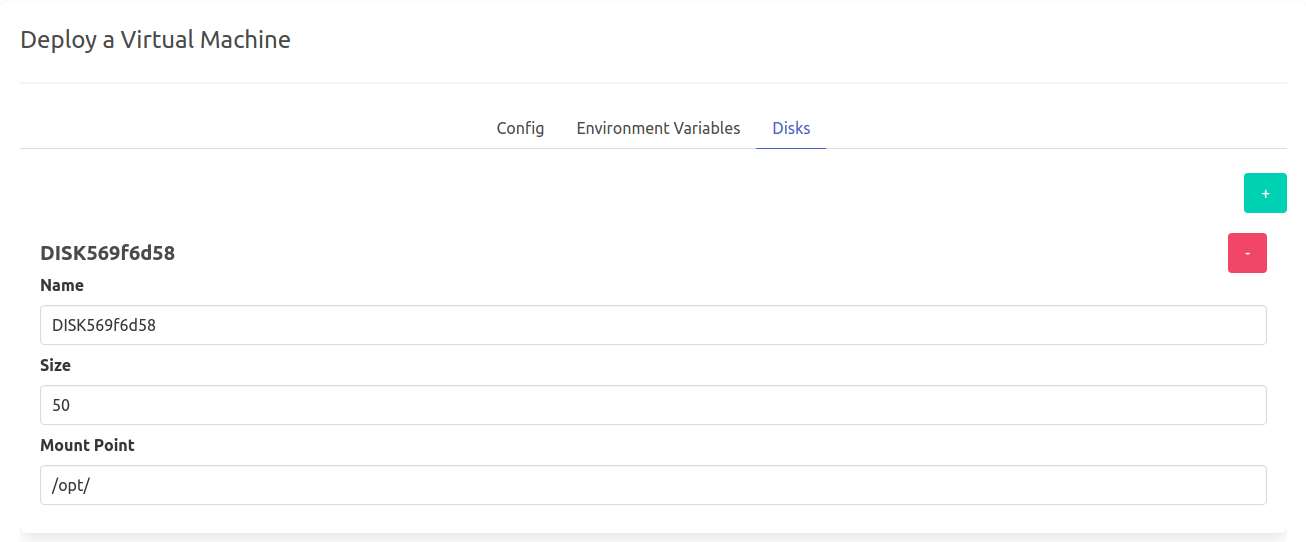The image size is (1306, 542).
Task: Remove disk DISK569f6d58 using red minus button
Action: point(1247,253)
